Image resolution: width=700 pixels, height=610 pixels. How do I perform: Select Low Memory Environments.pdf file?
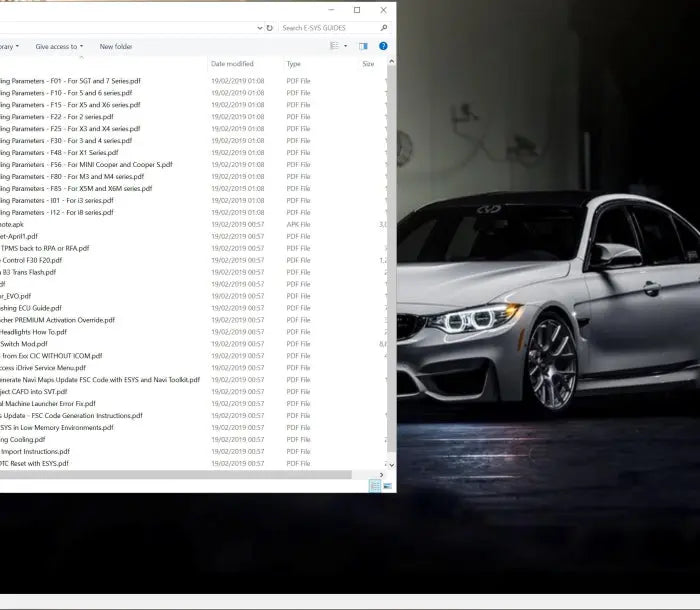[57, 428]
